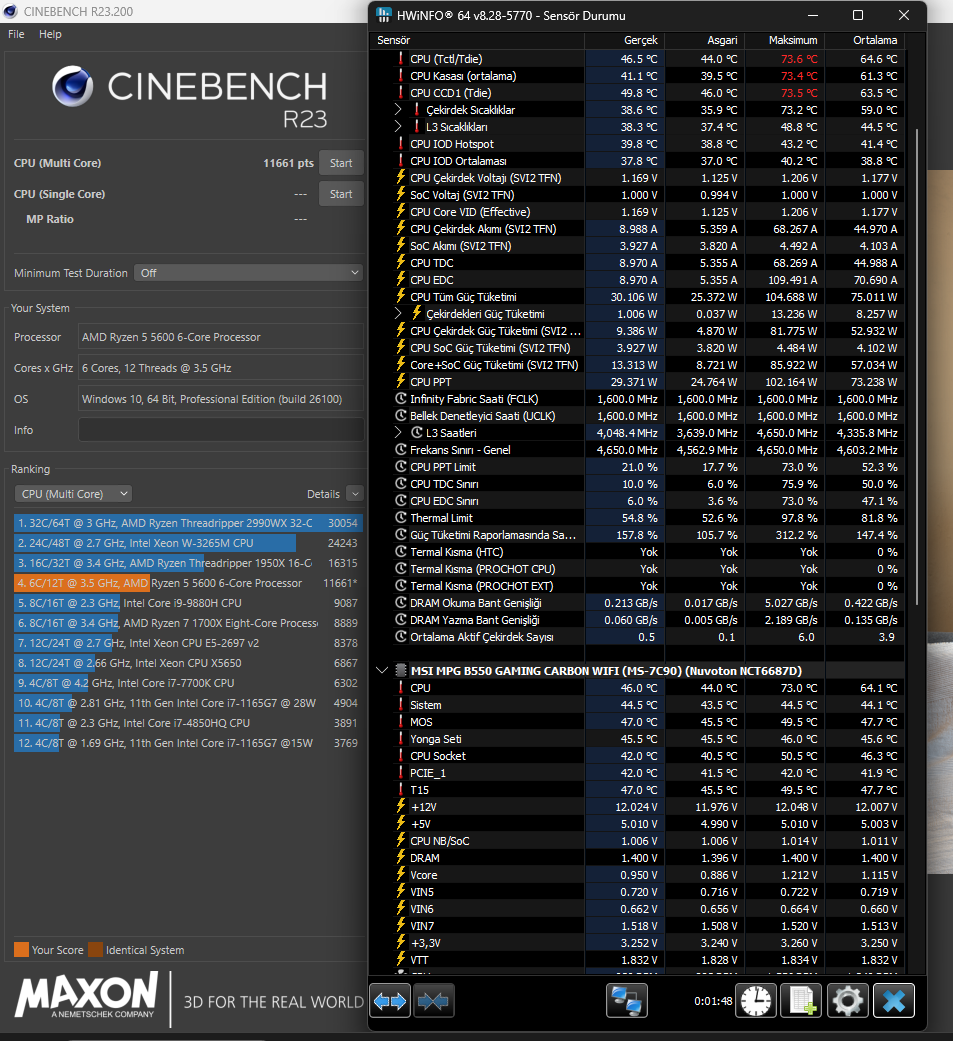Screen dimensions: 953x1041
Task: Click the Ortalama Aktif Çekirdek Sayısı row
Action: (x=638, y=637)
